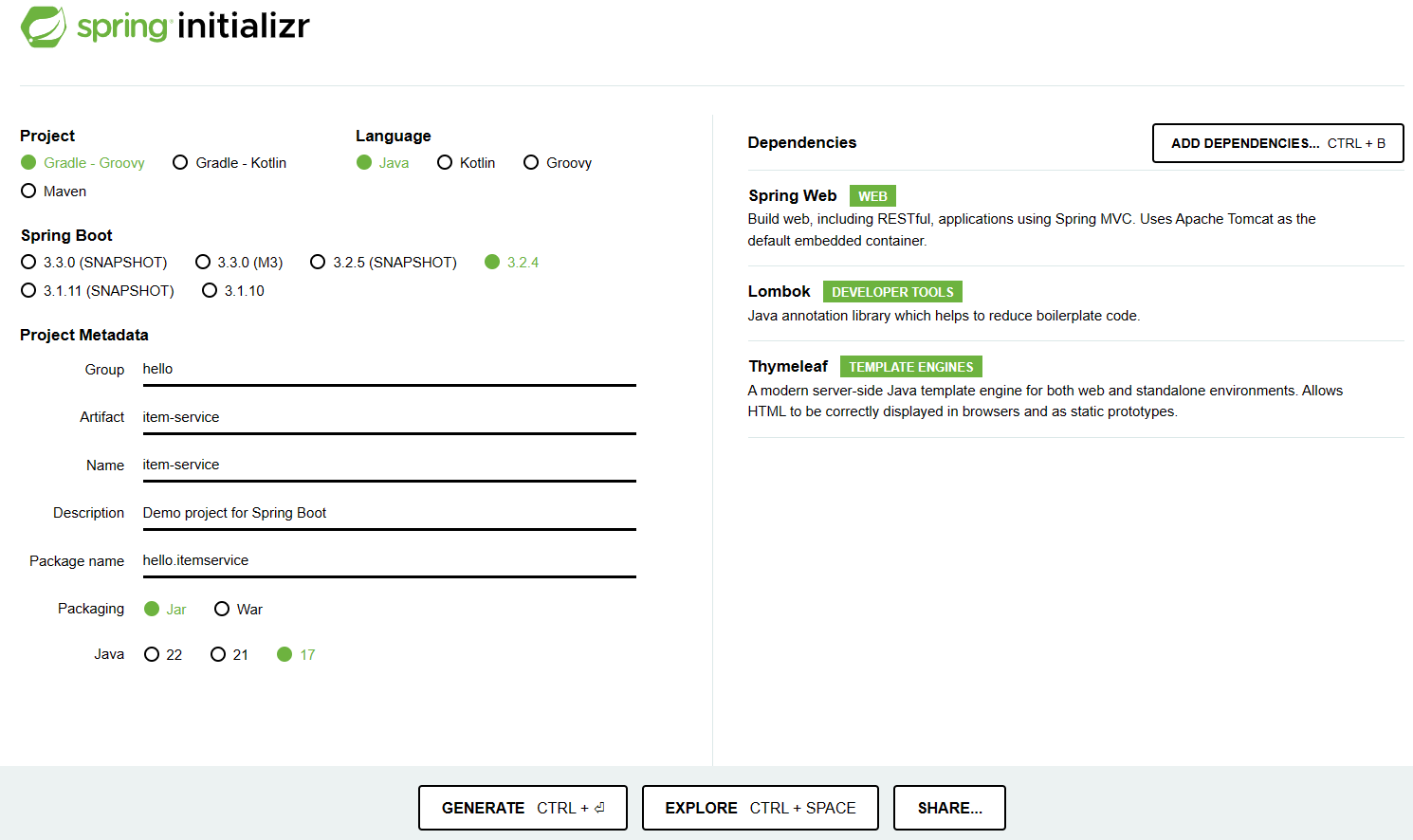
Task: Select War packaging
Action: click(x=238, y=610)
